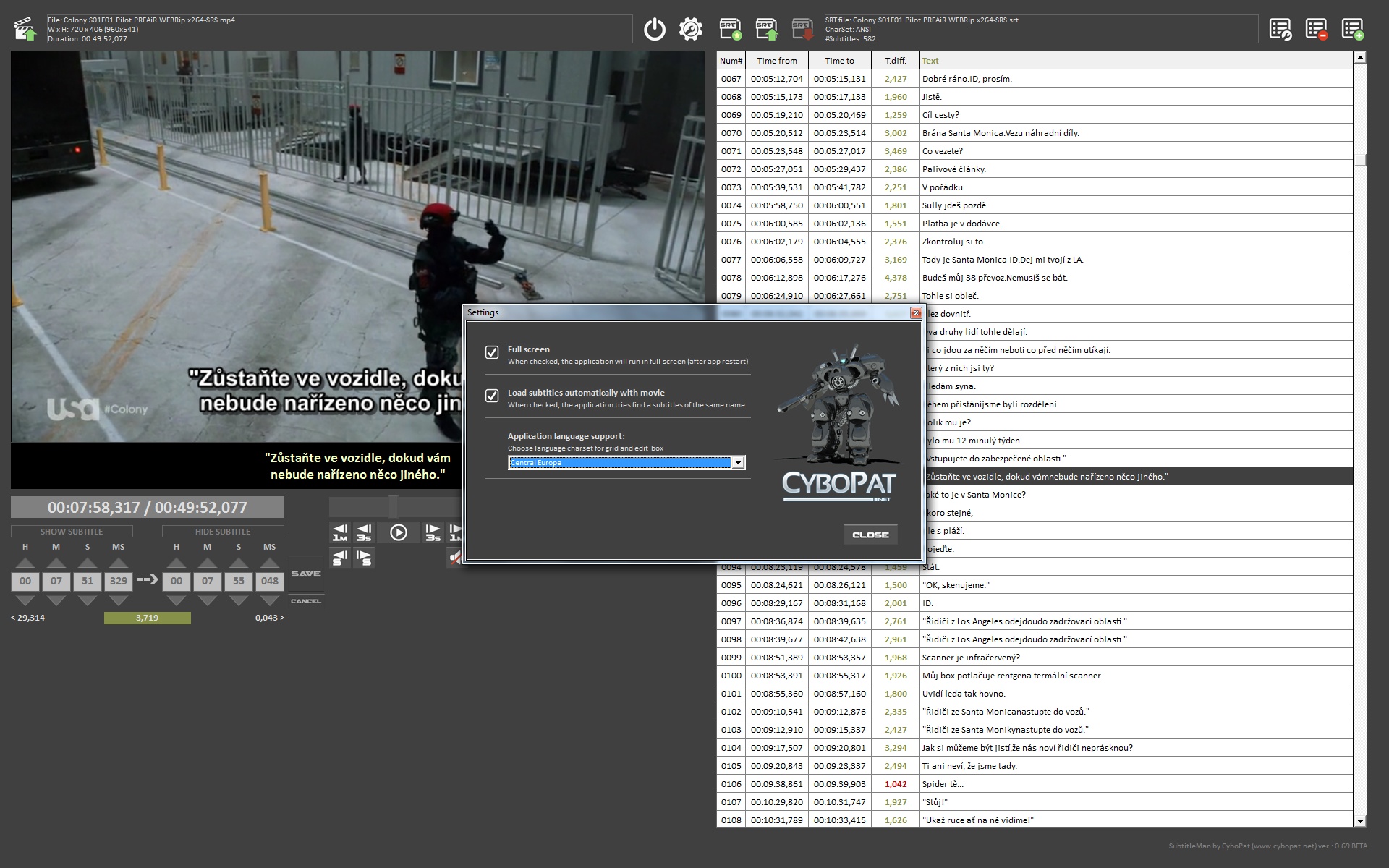Image resolution: width=1389 pixels, height=868 pixels.
Task: Click the SHOW SUBTITLE button
Action: 72,532
